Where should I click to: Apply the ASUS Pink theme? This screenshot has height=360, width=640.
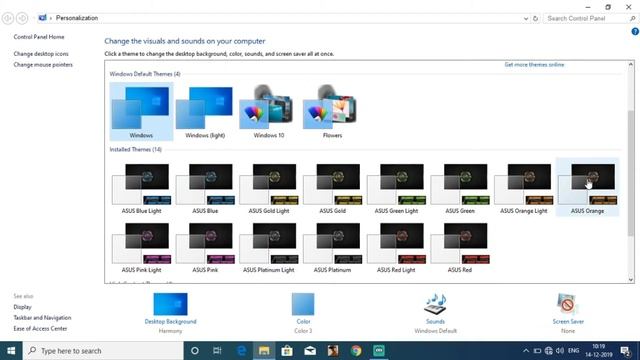click(x=205, y=247)
